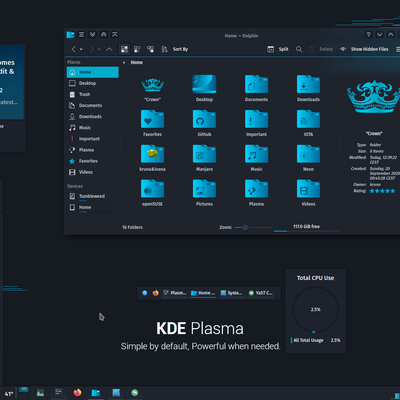Open the IOTA folder
The width and height of the screenshot is (400, 400).
[x=308, y=119]
